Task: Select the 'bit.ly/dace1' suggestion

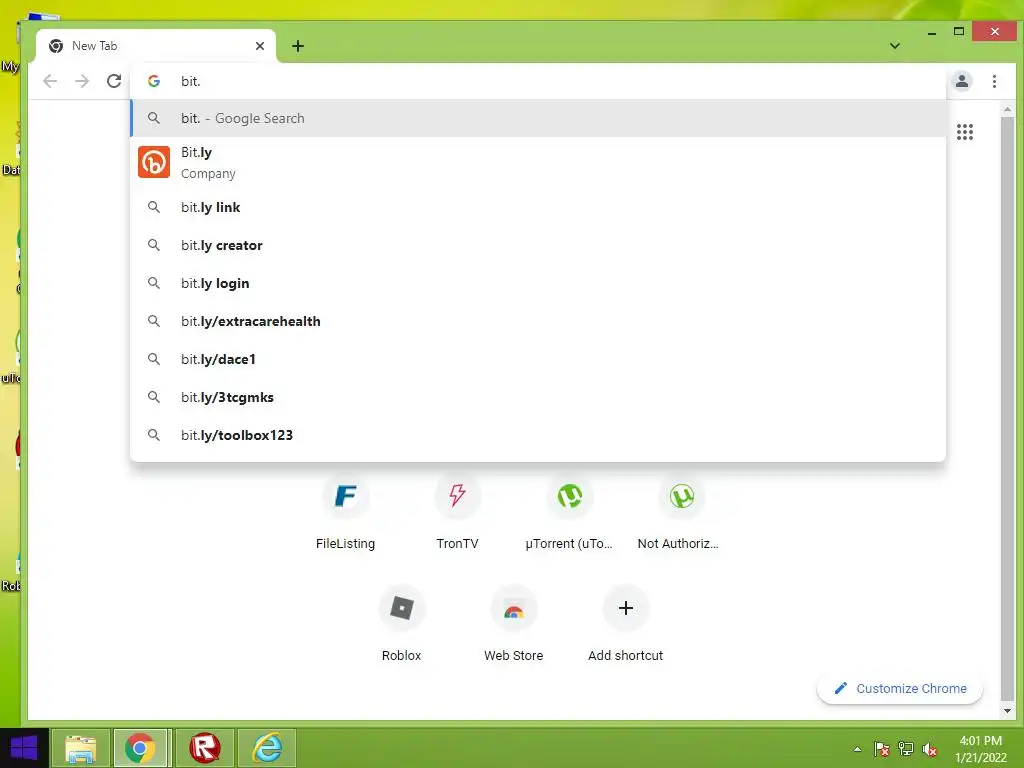Action: [x=538, y=359]
